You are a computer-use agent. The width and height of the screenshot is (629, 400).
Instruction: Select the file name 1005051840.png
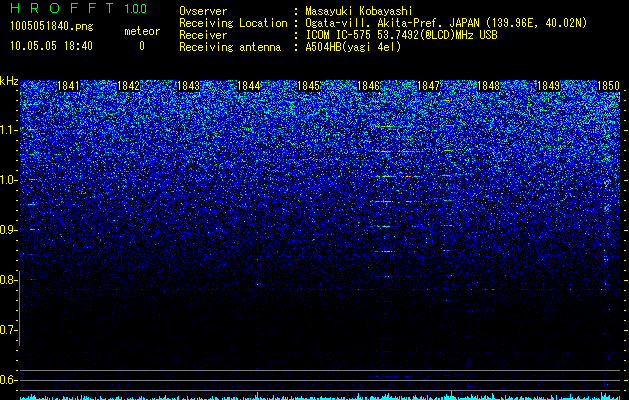[x=52, y=27]
